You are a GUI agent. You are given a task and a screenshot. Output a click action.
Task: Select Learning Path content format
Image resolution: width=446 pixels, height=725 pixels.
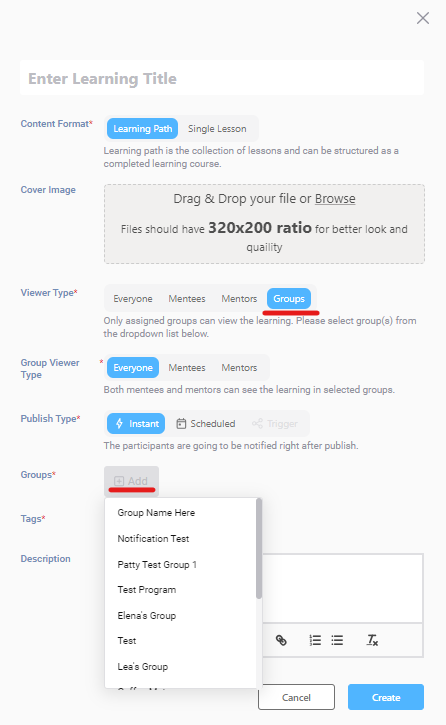tap(142, 129)
